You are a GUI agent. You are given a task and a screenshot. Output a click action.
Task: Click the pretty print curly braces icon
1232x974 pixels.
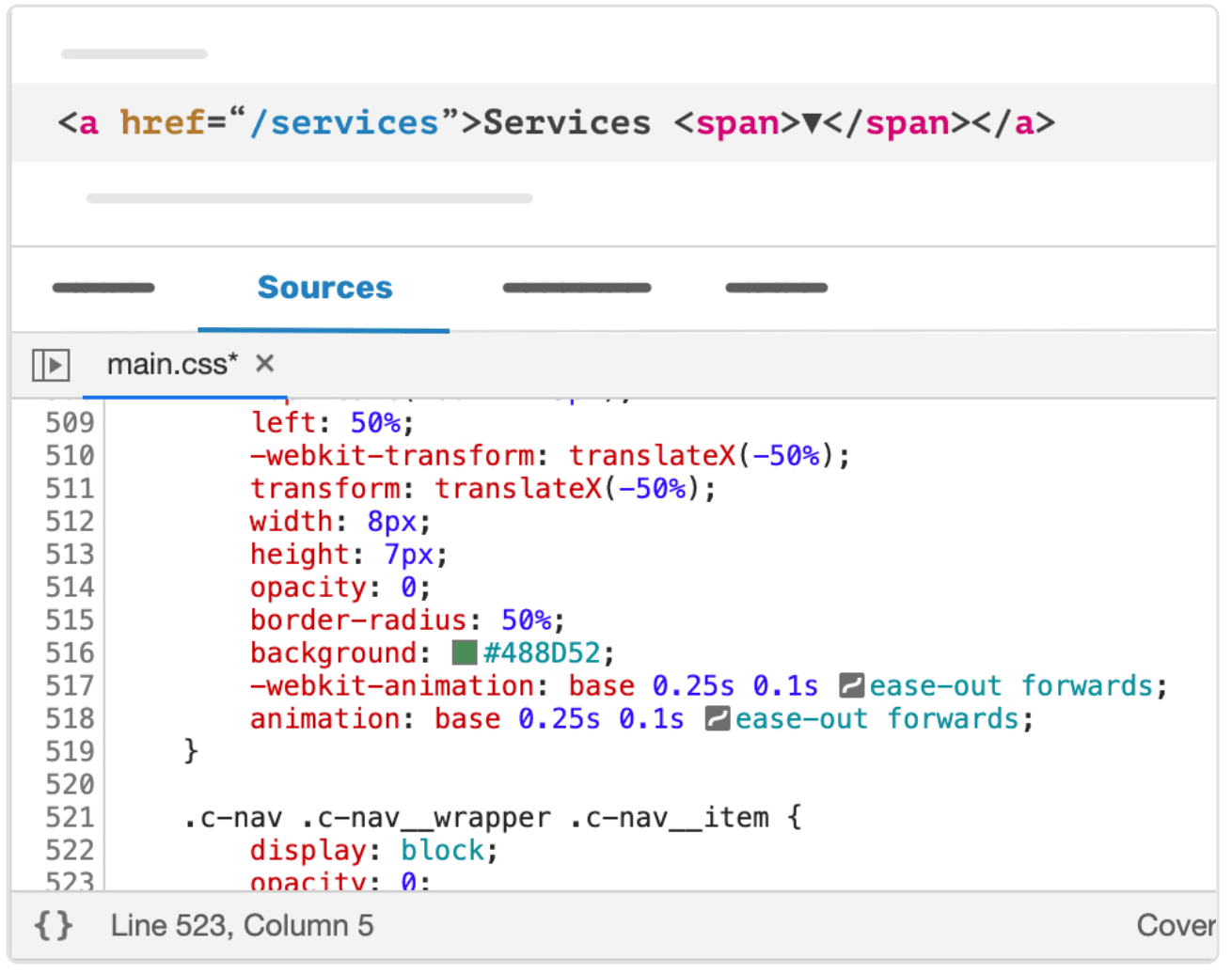coord(54,926)
